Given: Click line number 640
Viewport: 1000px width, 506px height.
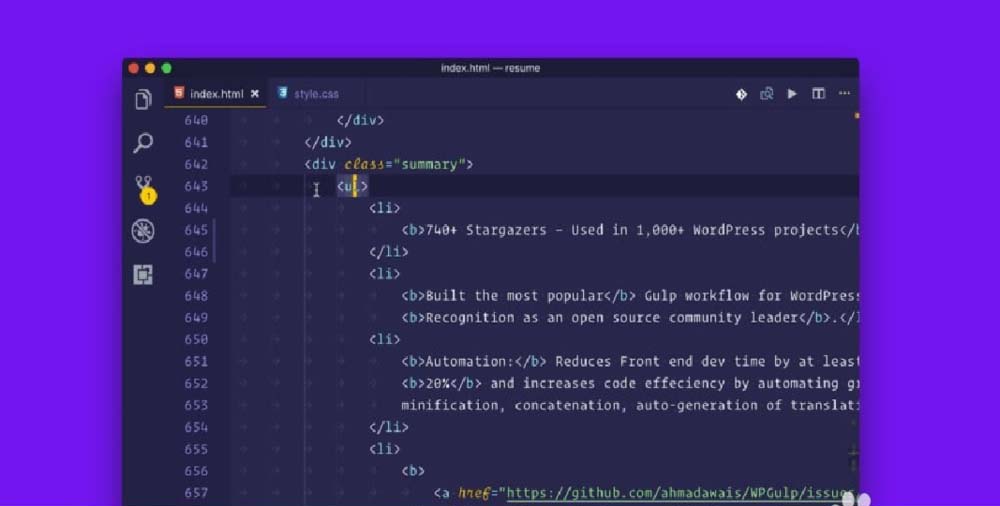Looking at the screenshot, I should tap(196, 121).
